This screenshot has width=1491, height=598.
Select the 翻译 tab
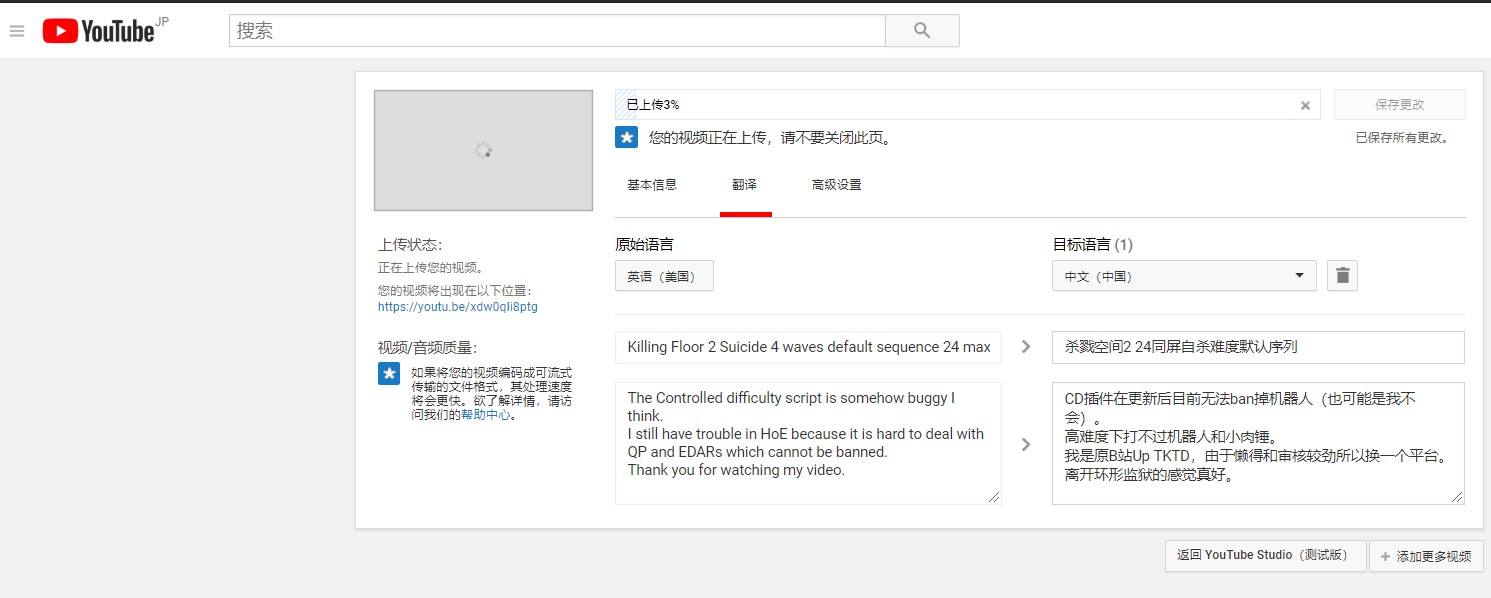(x=745, y=185)
